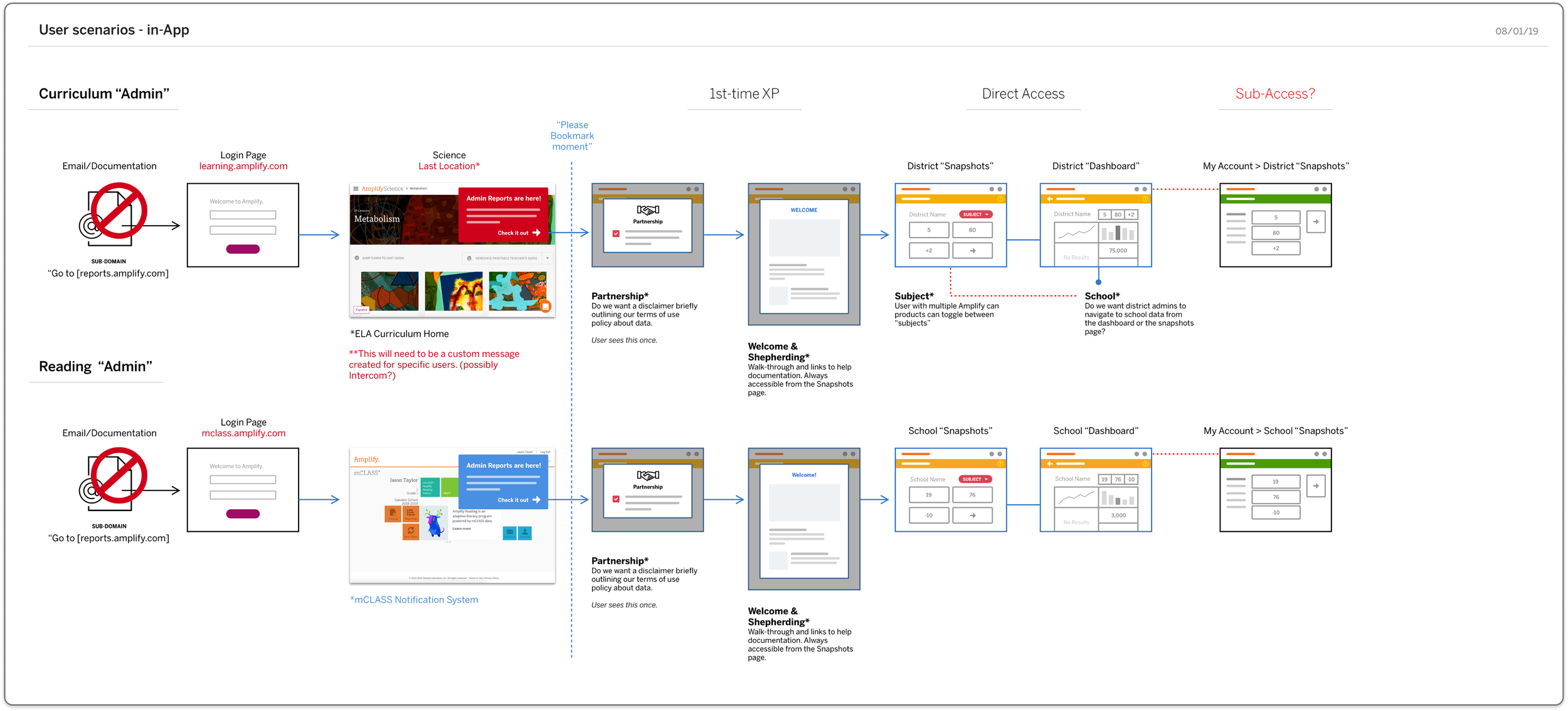Viewport: 1568px width, 711px height.
Task: Click the help icon in District Dashboard header
Action: [x=1145, y=199]
